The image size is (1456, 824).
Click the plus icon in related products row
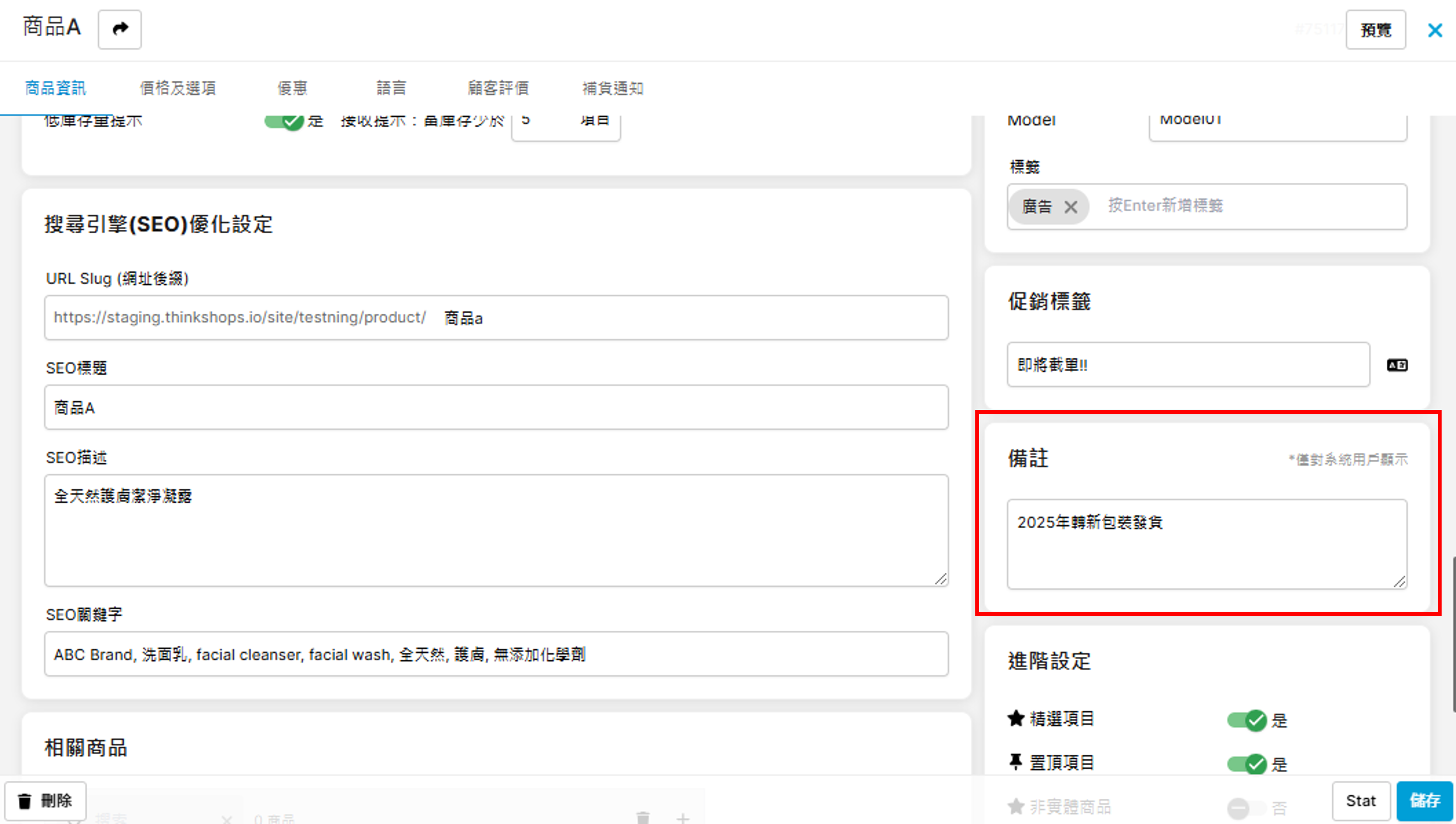pyautogui.click(x=683, y=817)
